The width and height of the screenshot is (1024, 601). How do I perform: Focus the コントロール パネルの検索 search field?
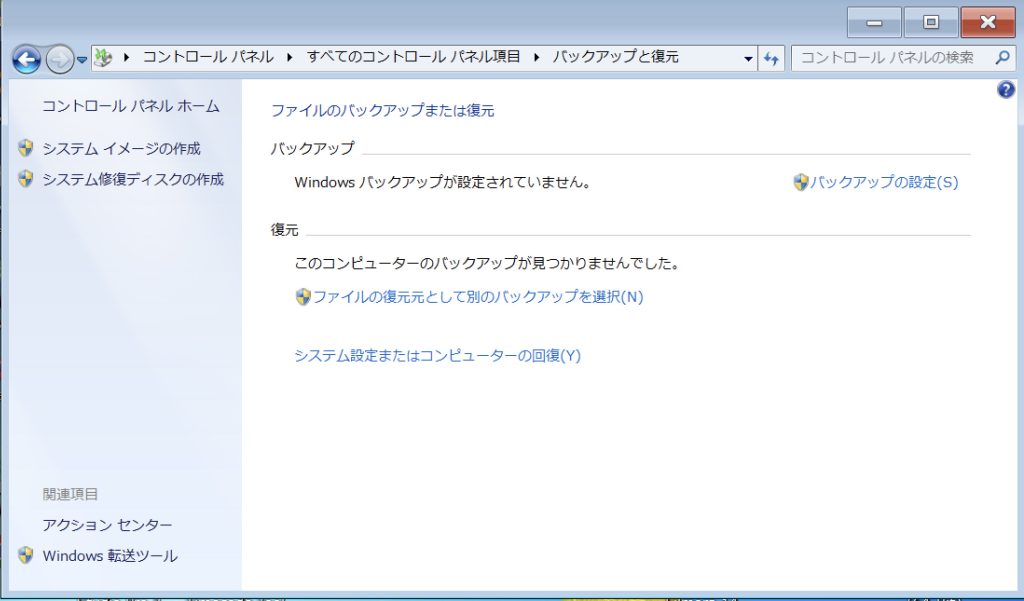[888, 57]
